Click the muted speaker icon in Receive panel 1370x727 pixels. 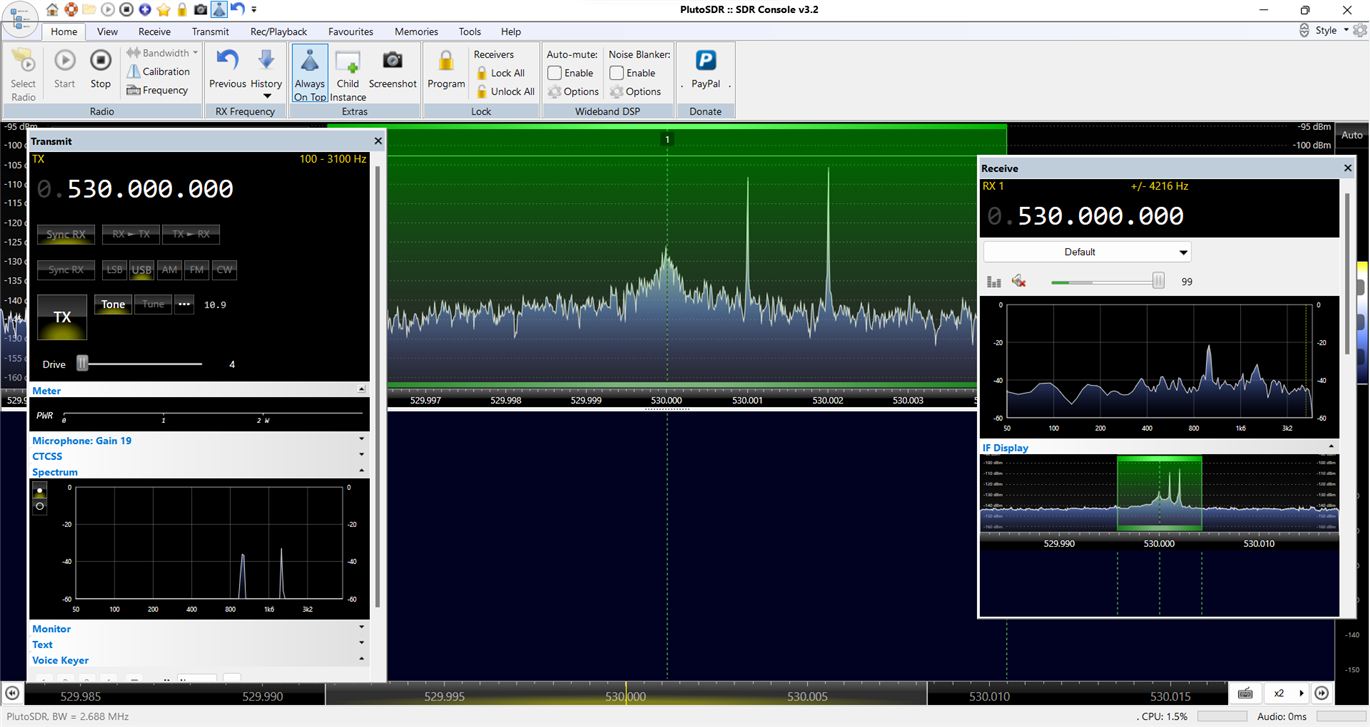click(1019, 282)
